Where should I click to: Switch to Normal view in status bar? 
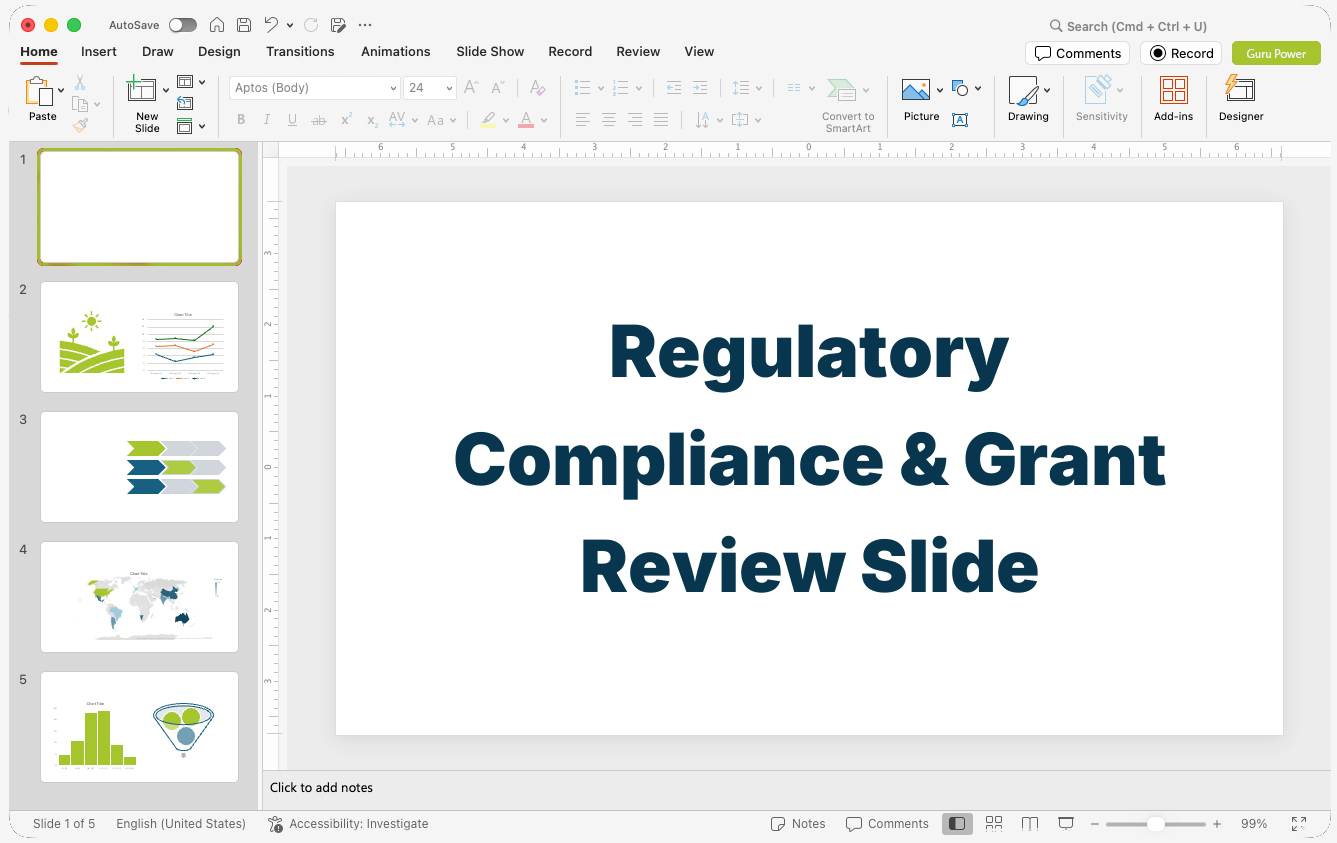[957, 824]
